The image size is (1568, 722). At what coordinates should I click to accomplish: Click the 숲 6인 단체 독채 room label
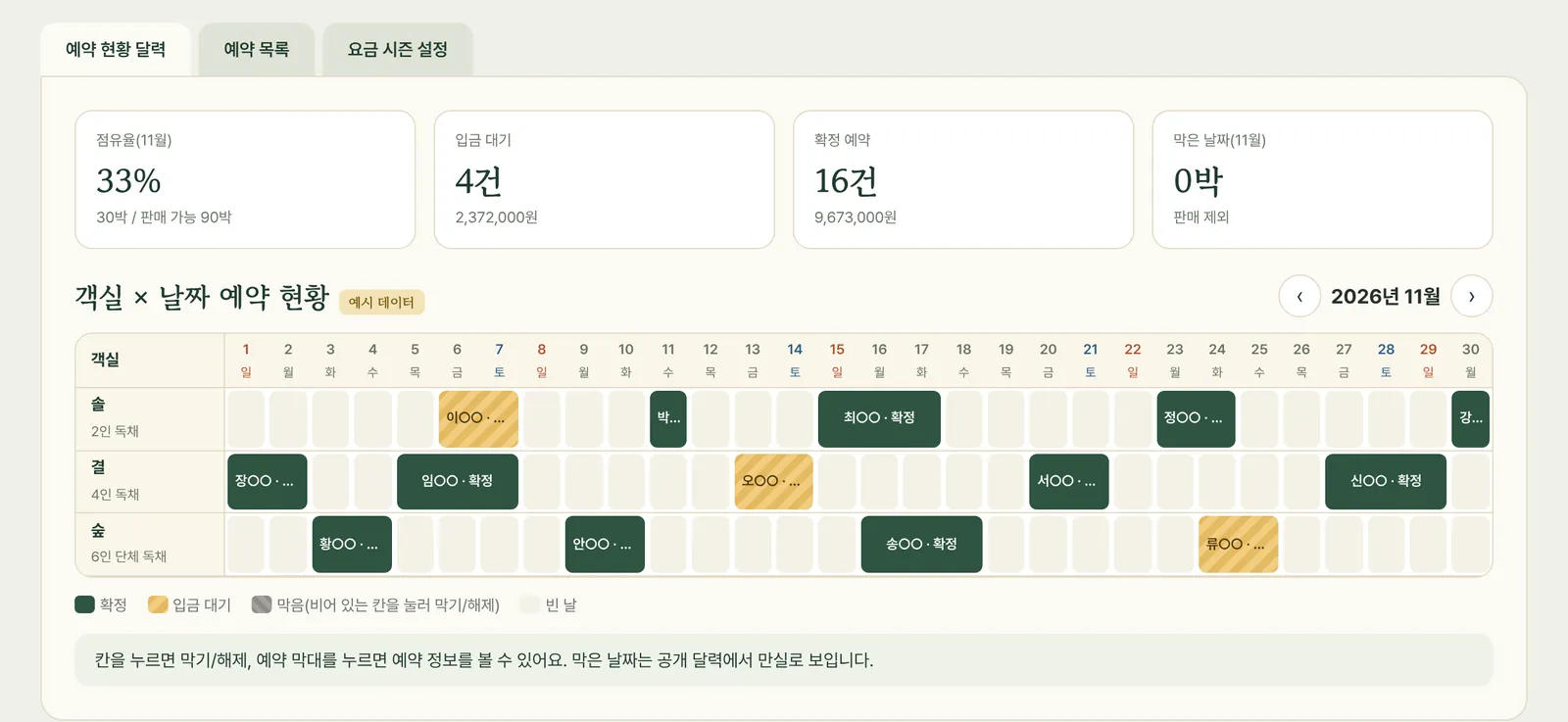click(150, 544)
